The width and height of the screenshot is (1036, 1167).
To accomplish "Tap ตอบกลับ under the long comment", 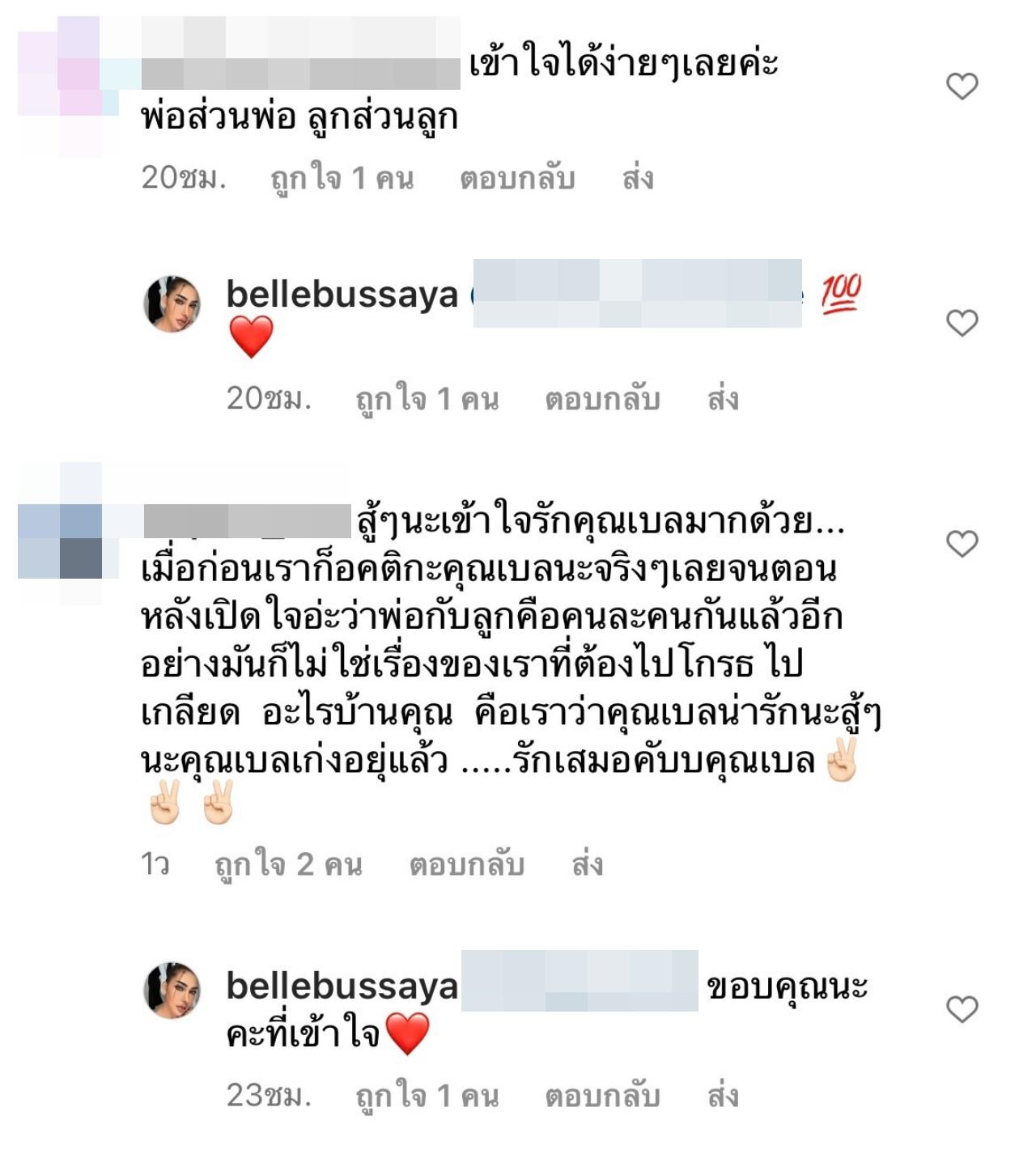I will tap(467, 864).
